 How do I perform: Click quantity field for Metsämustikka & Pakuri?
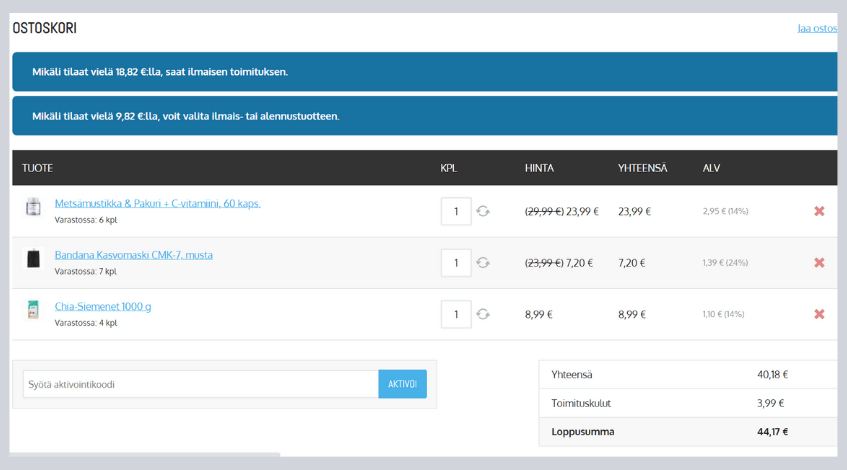(455, 211)
